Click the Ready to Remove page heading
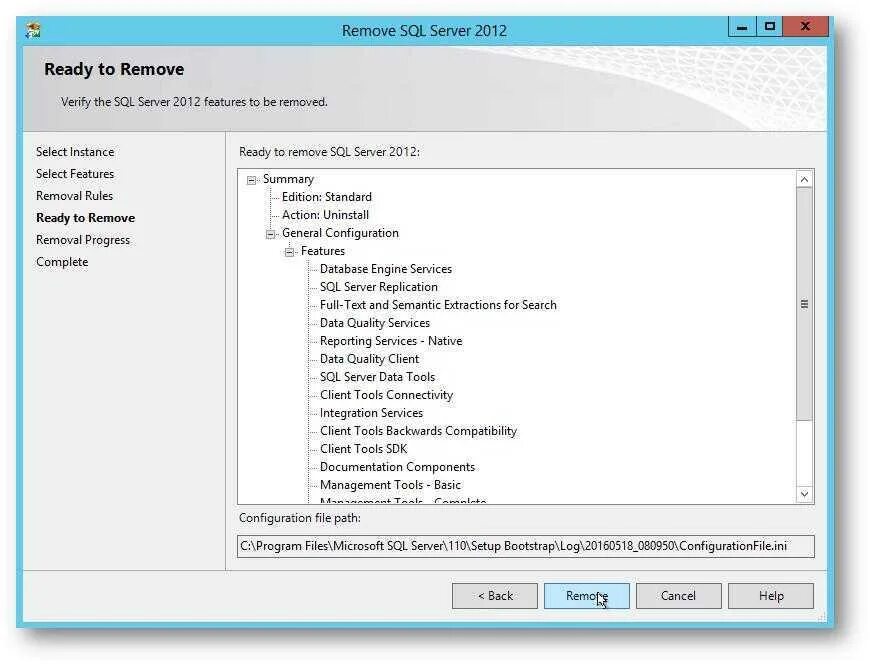Screen dimensions: 870x664 [114, 69]
